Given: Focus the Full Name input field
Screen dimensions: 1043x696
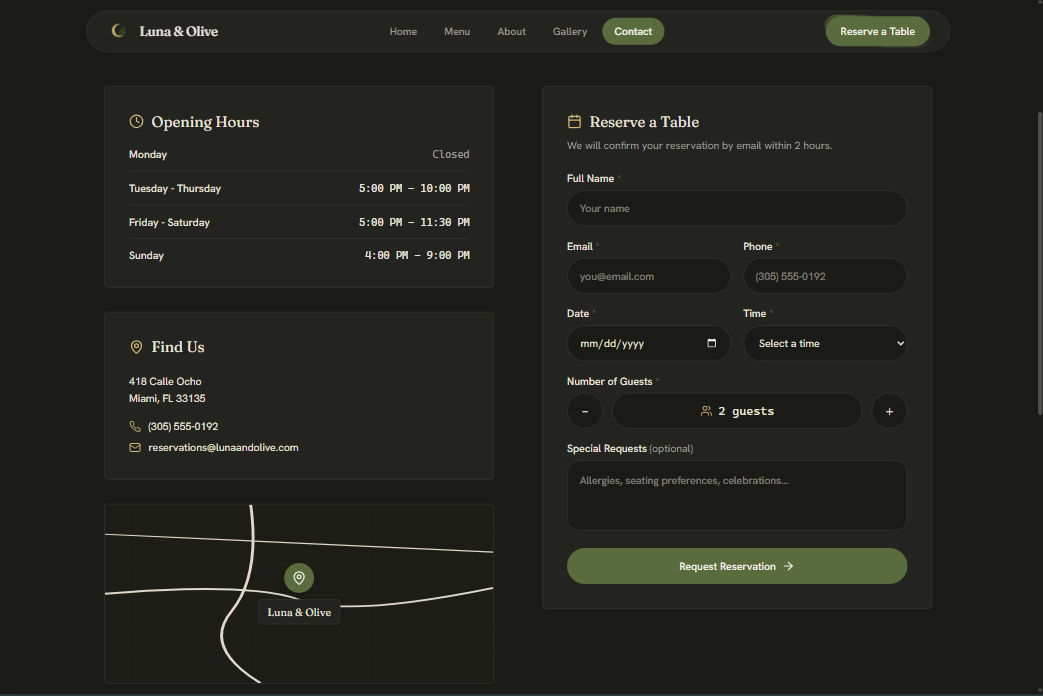Looking at the screenshot, I should tap(737, 208).
